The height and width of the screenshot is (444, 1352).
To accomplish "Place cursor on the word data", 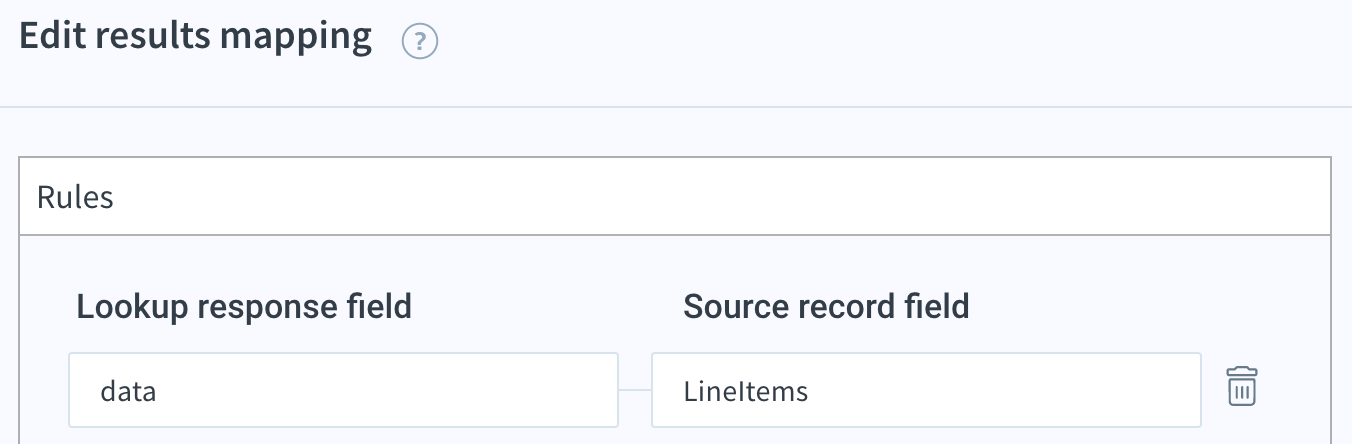I will [x=128, y=391].
